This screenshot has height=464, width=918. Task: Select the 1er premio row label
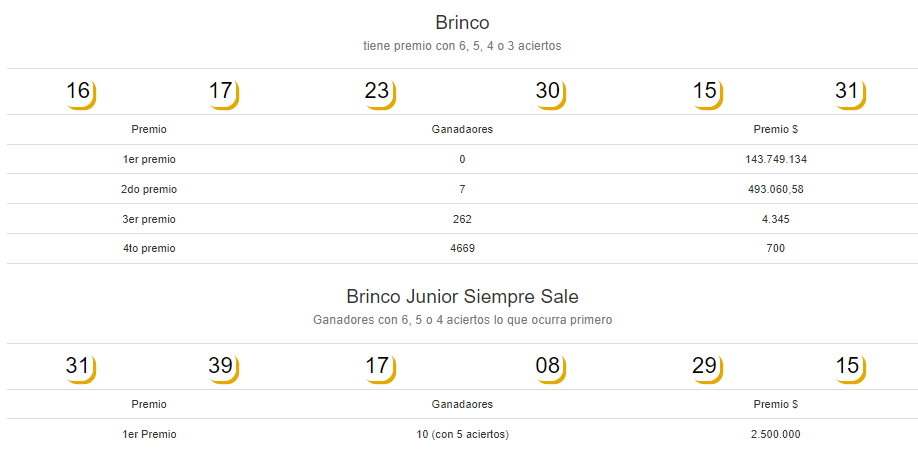coord(149,159)
